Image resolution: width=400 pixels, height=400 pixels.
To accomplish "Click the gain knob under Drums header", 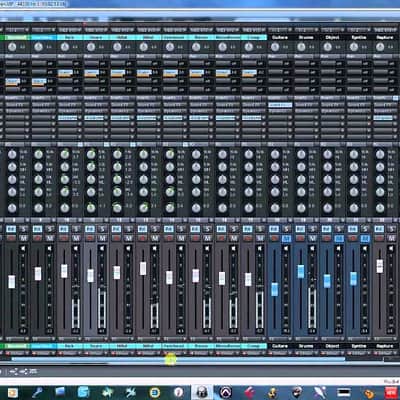I will pos(301,47).
